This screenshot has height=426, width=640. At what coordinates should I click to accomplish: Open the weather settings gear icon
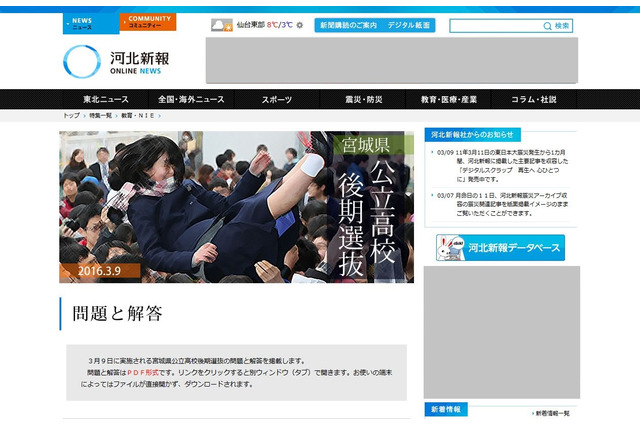[300, 25]
